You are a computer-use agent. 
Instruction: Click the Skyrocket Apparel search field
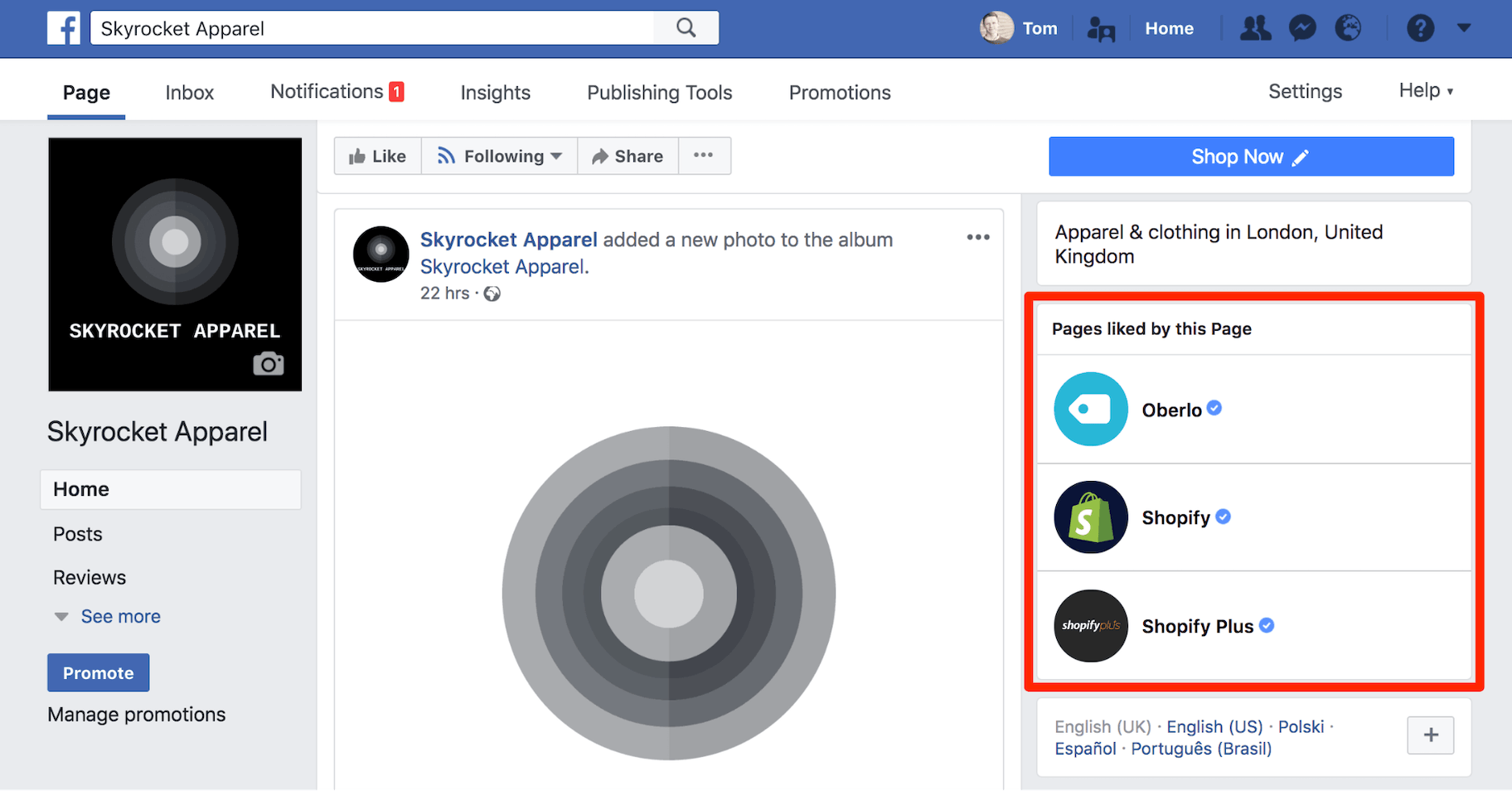point(373,28)
